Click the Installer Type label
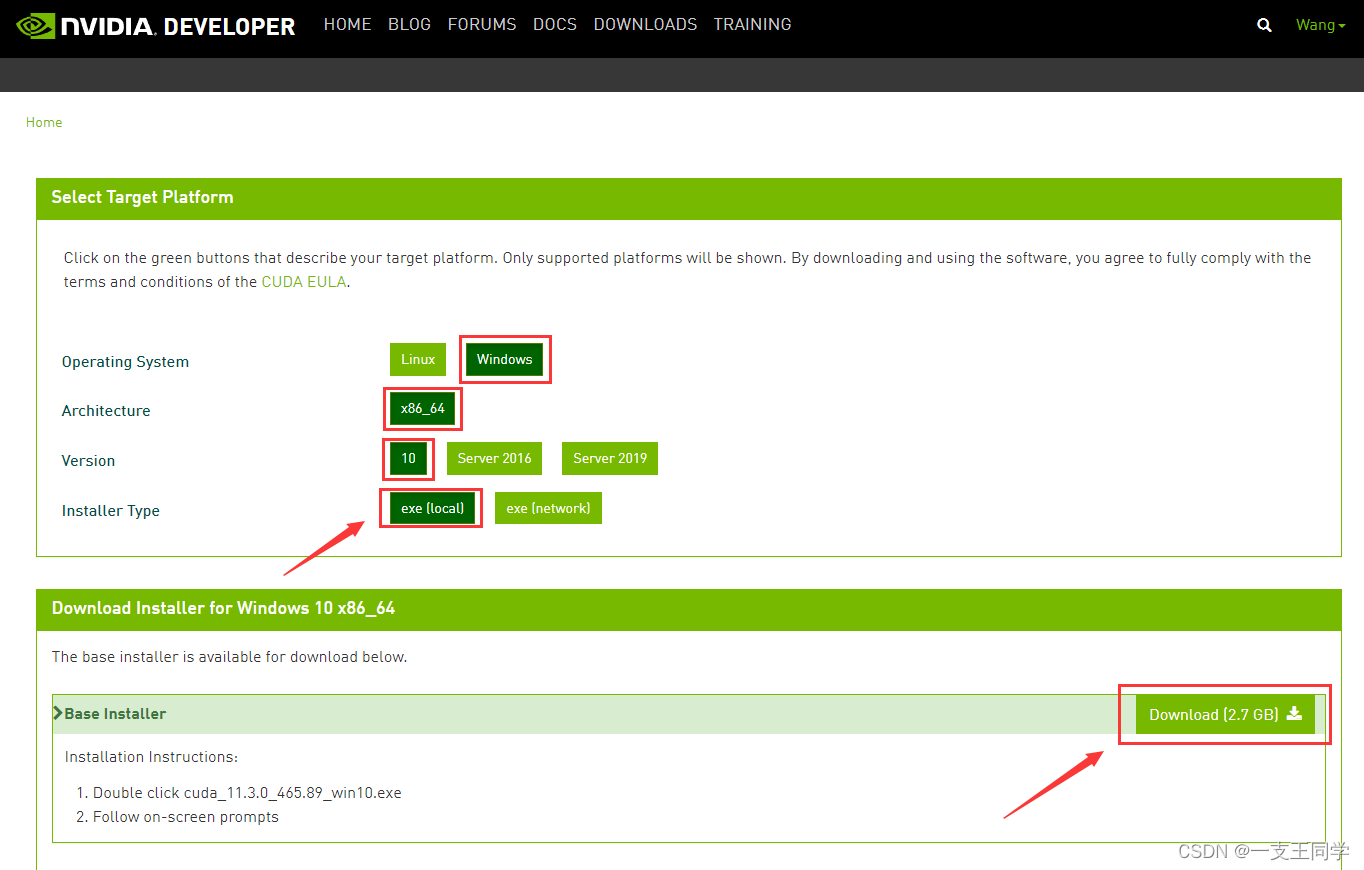This screenshot has height=870, width=1364. [x=111, y=511]
